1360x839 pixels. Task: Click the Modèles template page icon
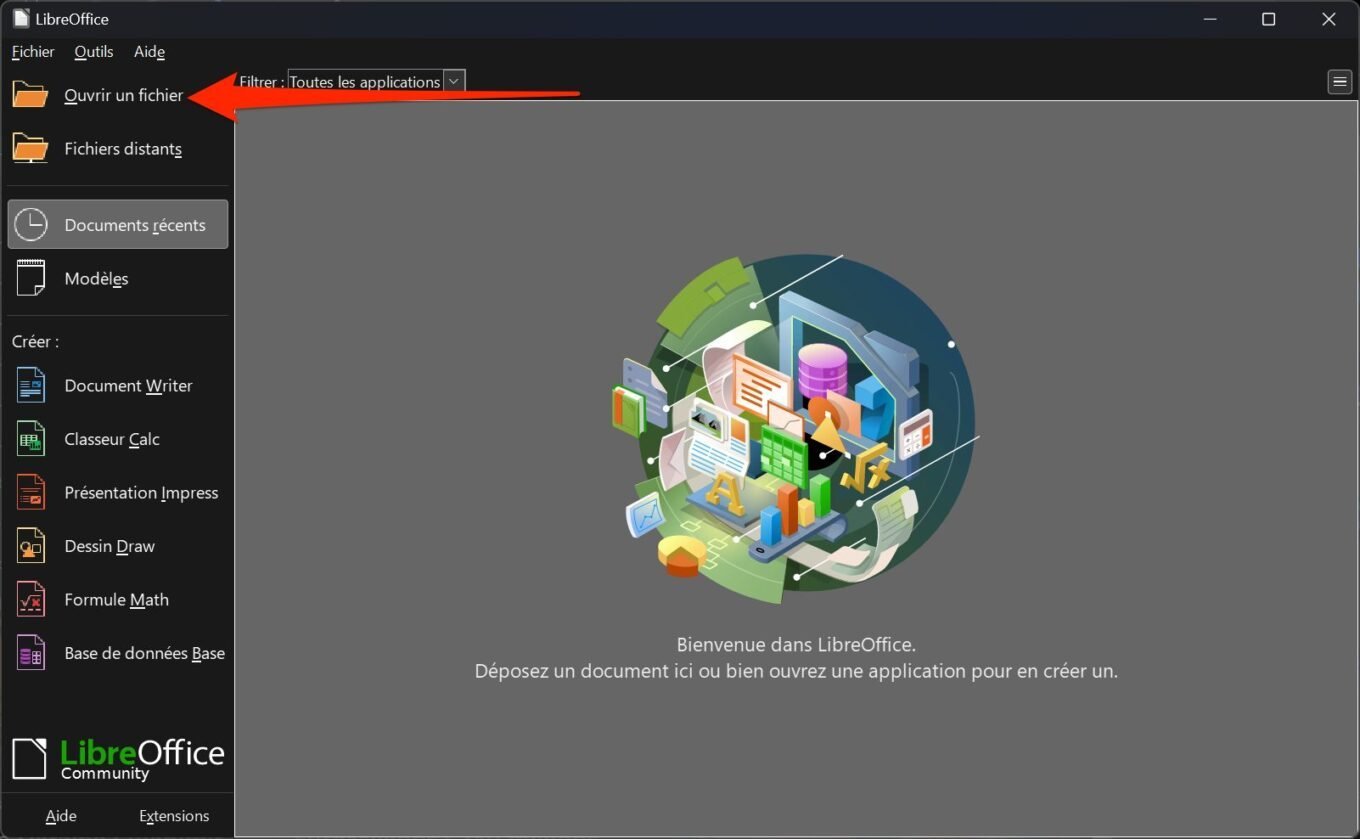[x=31, y=278]
